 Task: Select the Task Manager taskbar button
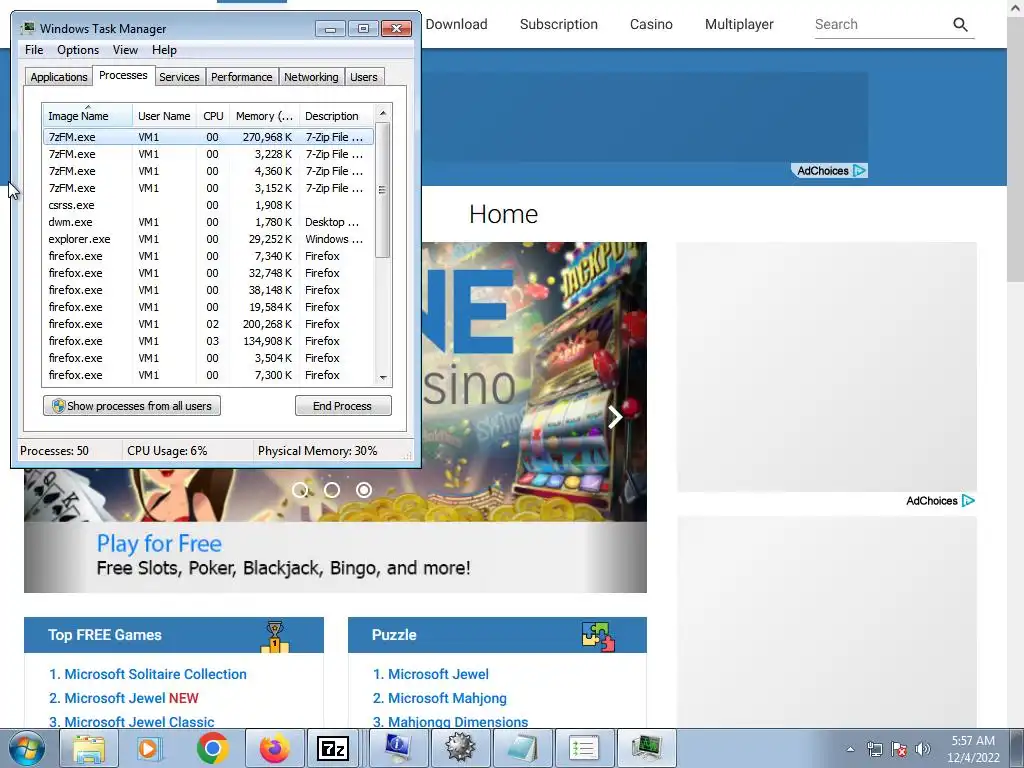[647, 748]
